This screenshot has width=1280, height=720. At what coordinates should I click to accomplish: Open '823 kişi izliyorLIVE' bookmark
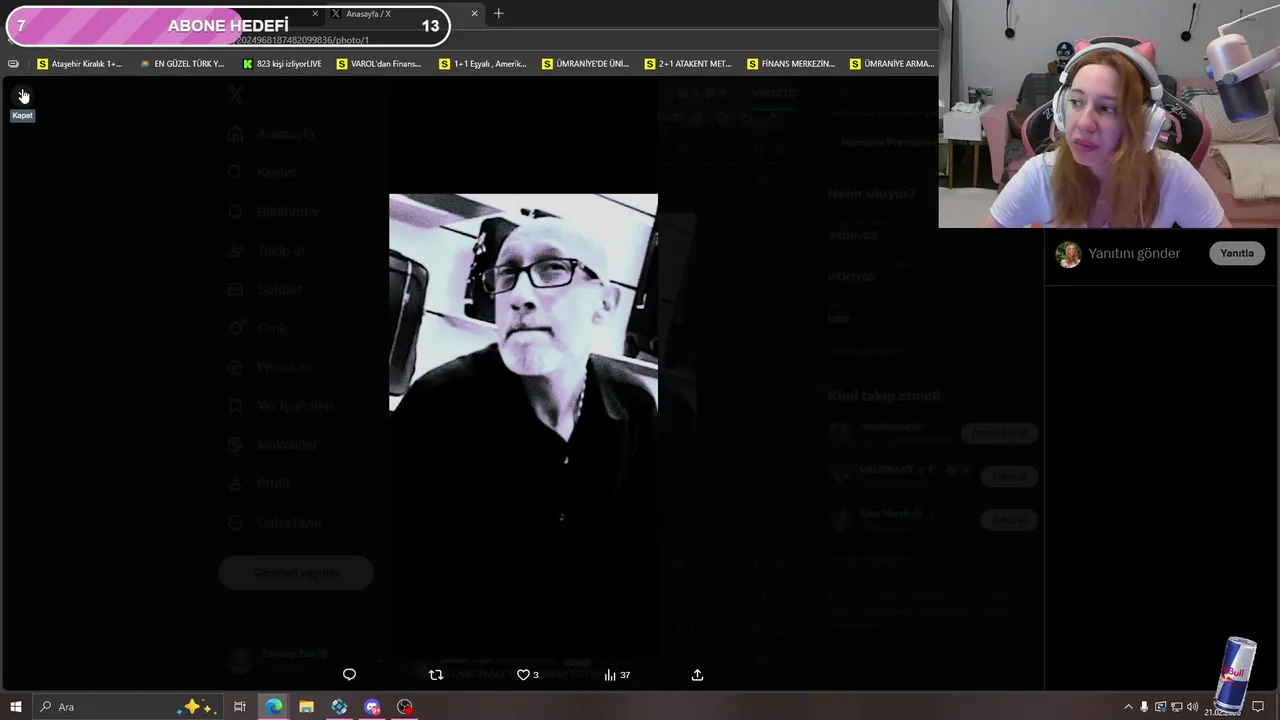point(282,64)
